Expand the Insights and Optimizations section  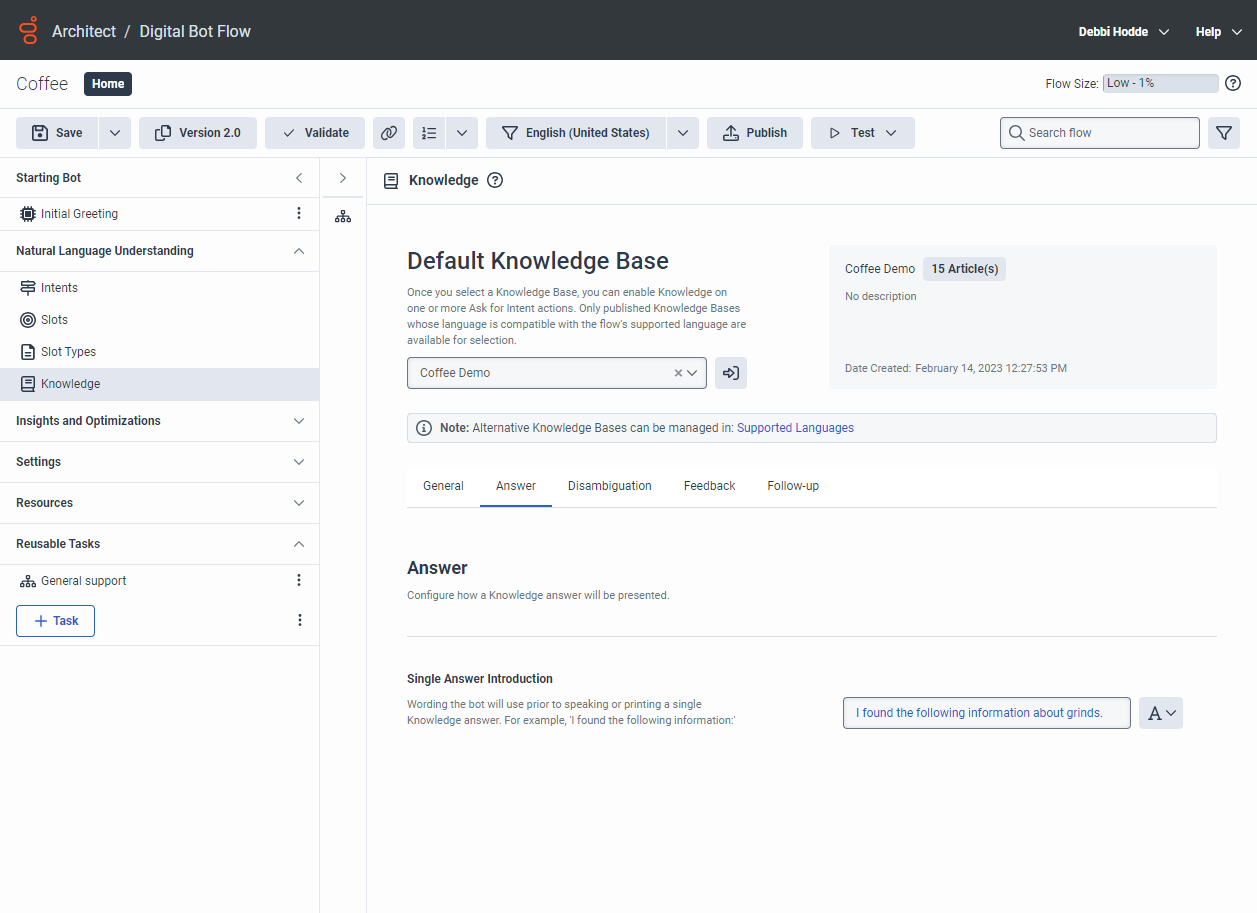(x=298, y=421)
